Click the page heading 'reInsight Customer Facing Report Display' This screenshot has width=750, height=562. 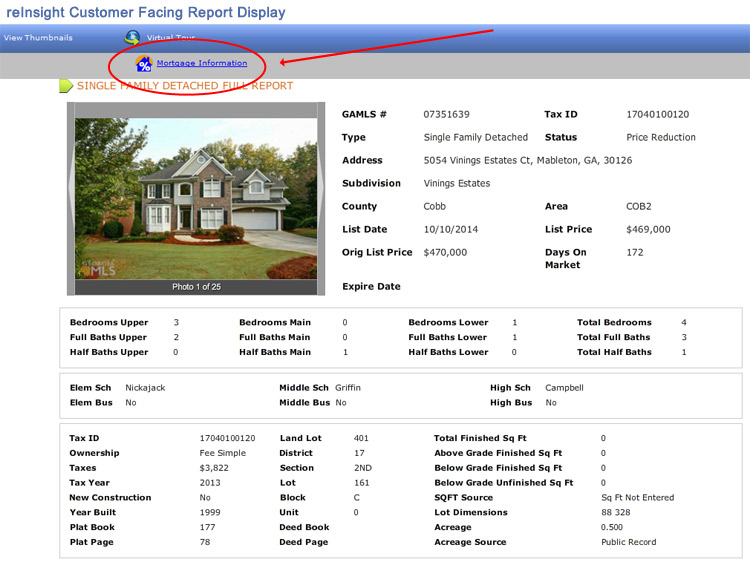click(x=146, y=12)
